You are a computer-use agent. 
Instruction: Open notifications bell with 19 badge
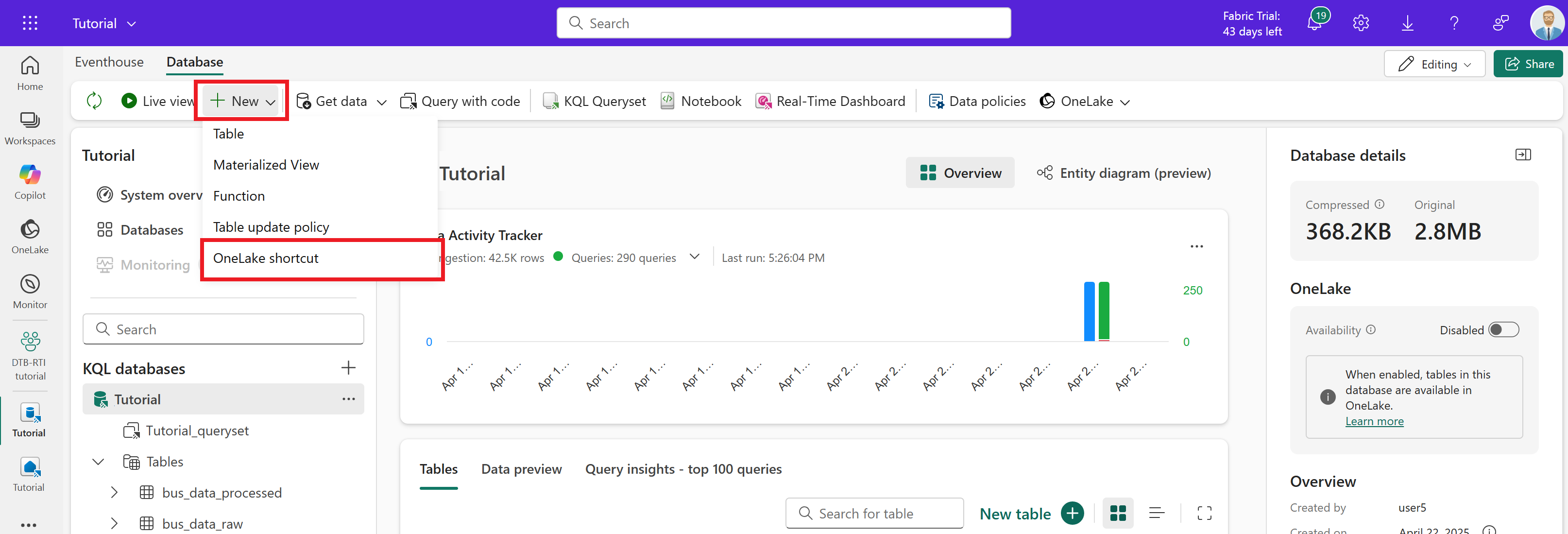pyautogui.click(x=1316, y=22)
